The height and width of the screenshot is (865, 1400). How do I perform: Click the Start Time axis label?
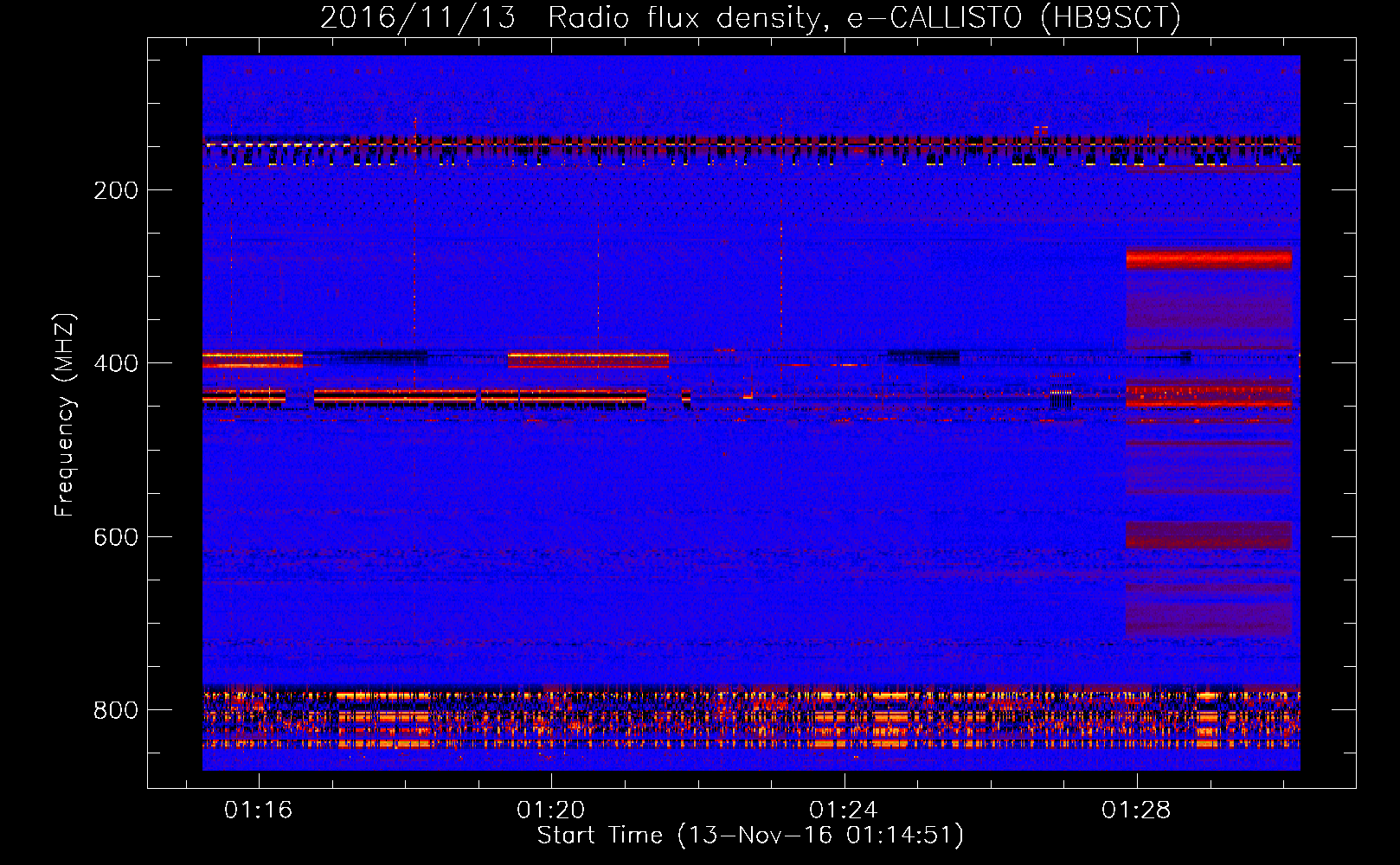pos(750,836)
